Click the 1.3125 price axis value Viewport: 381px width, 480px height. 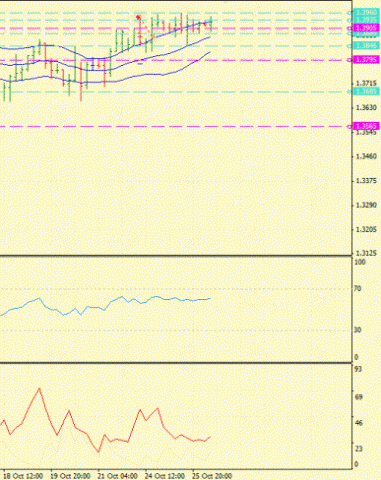366,253
